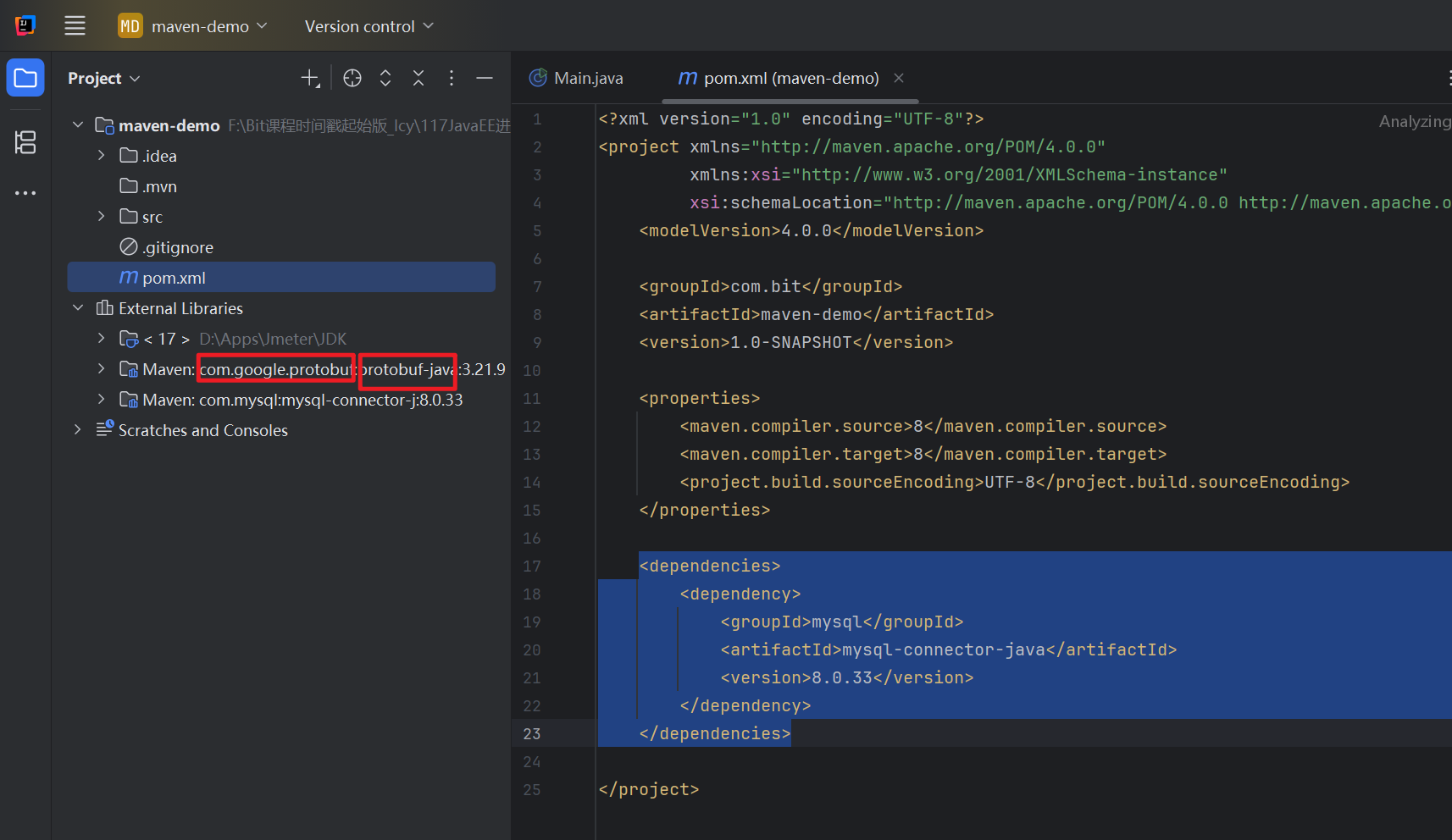Click the <properties> opening tag
1452x840 pixels.
coord(700,398)
